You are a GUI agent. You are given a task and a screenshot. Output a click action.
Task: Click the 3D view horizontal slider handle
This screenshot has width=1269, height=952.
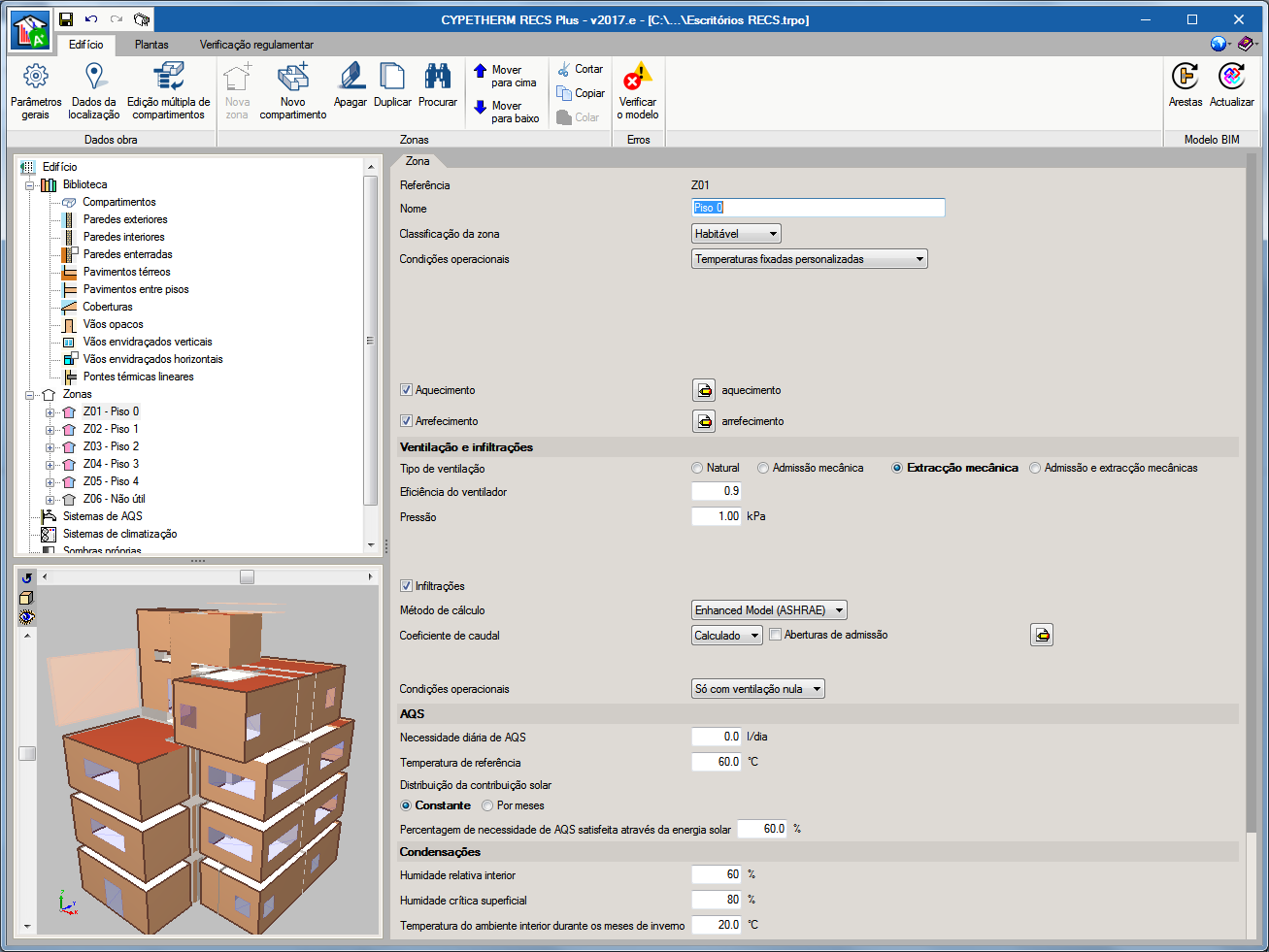pyautogui.click(x=247, y=576)
